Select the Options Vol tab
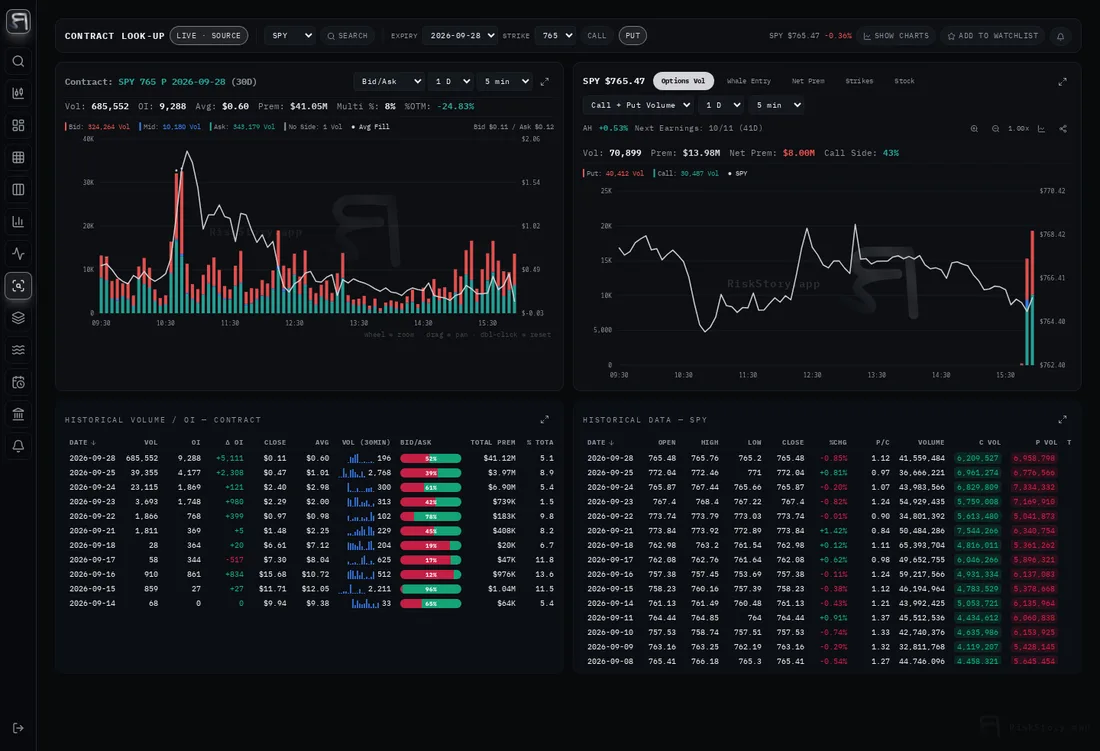The height and width of the screenshot is (751, 1100). point(683,81)
